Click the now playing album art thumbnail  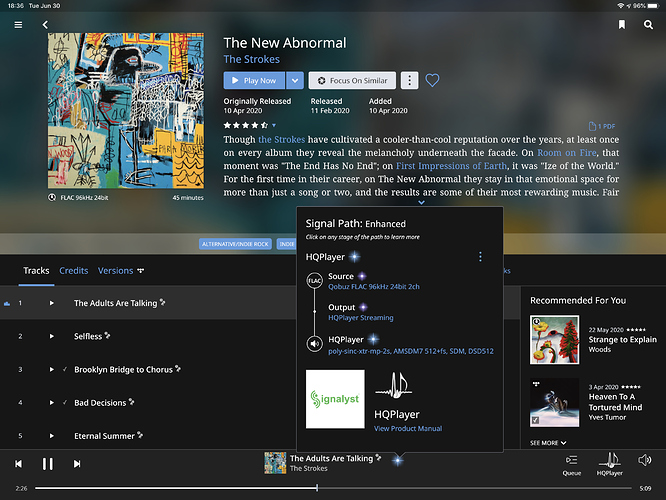275,463
